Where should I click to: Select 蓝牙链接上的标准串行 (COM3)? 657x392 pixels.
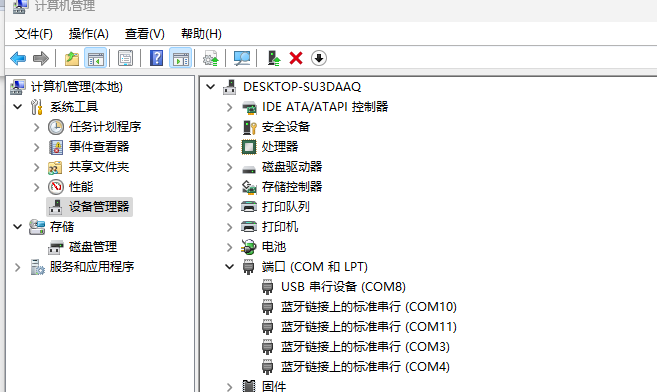pyautogui.click(x=365, y=347)
